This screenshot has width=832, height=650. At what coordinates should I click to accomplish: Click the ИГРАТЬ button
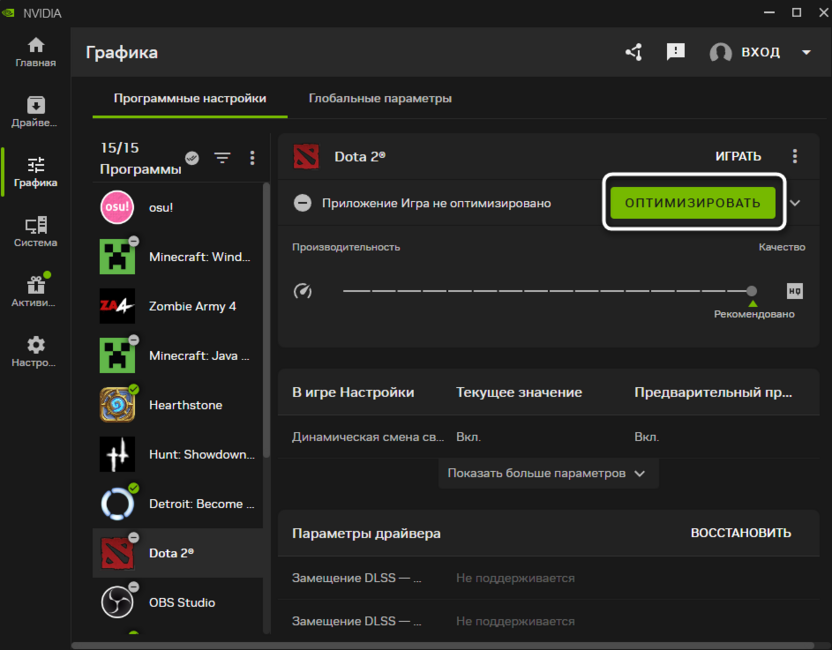pos(738,157)
